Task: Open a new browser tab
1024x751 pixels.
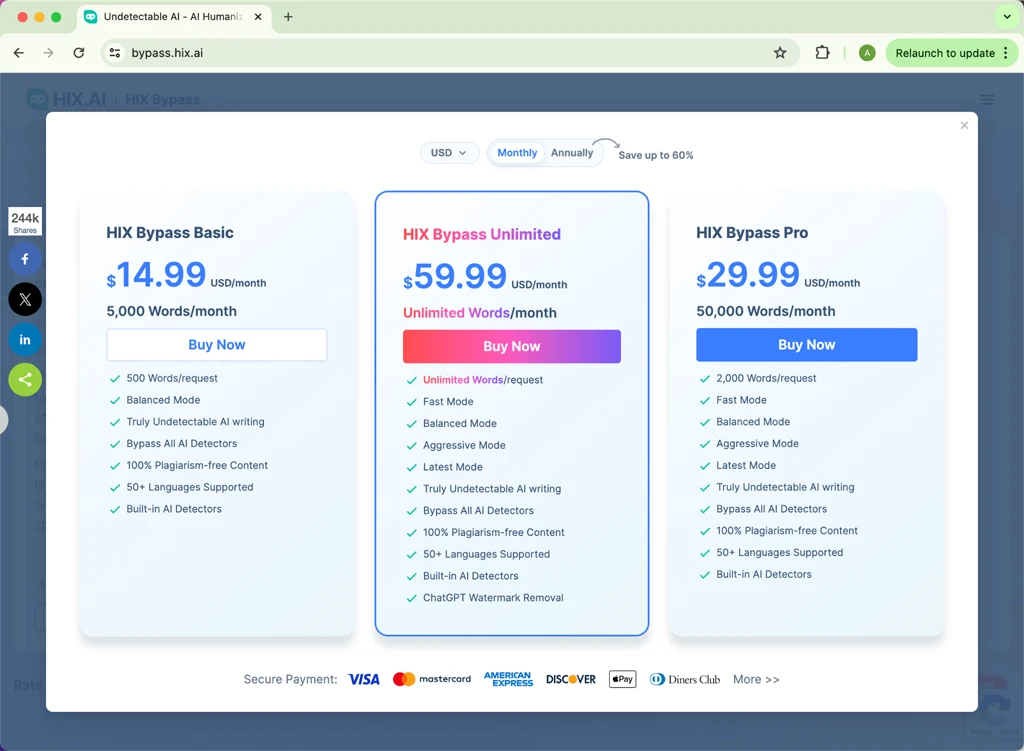Action: coord(288,17)
